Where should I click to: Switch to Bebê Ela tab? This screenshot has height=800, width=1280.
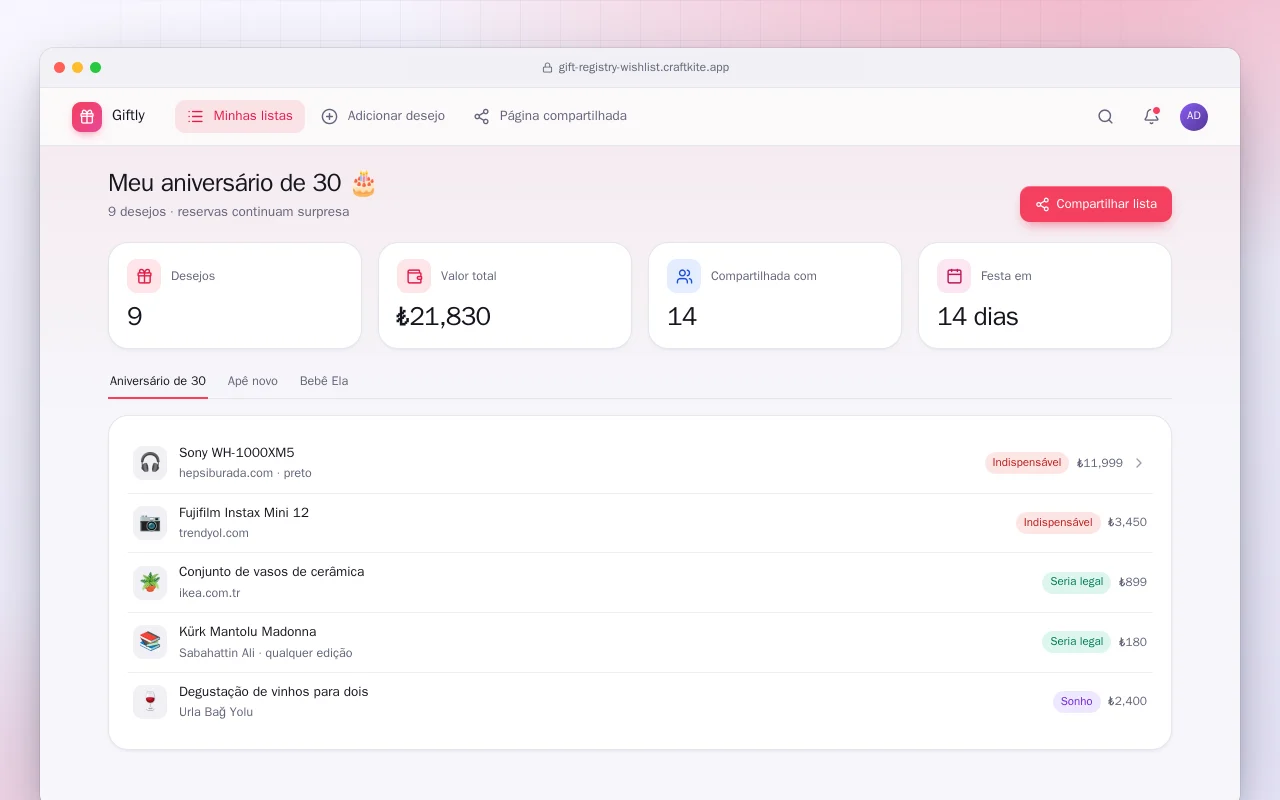pyautogui.click(x=324, y=381)
